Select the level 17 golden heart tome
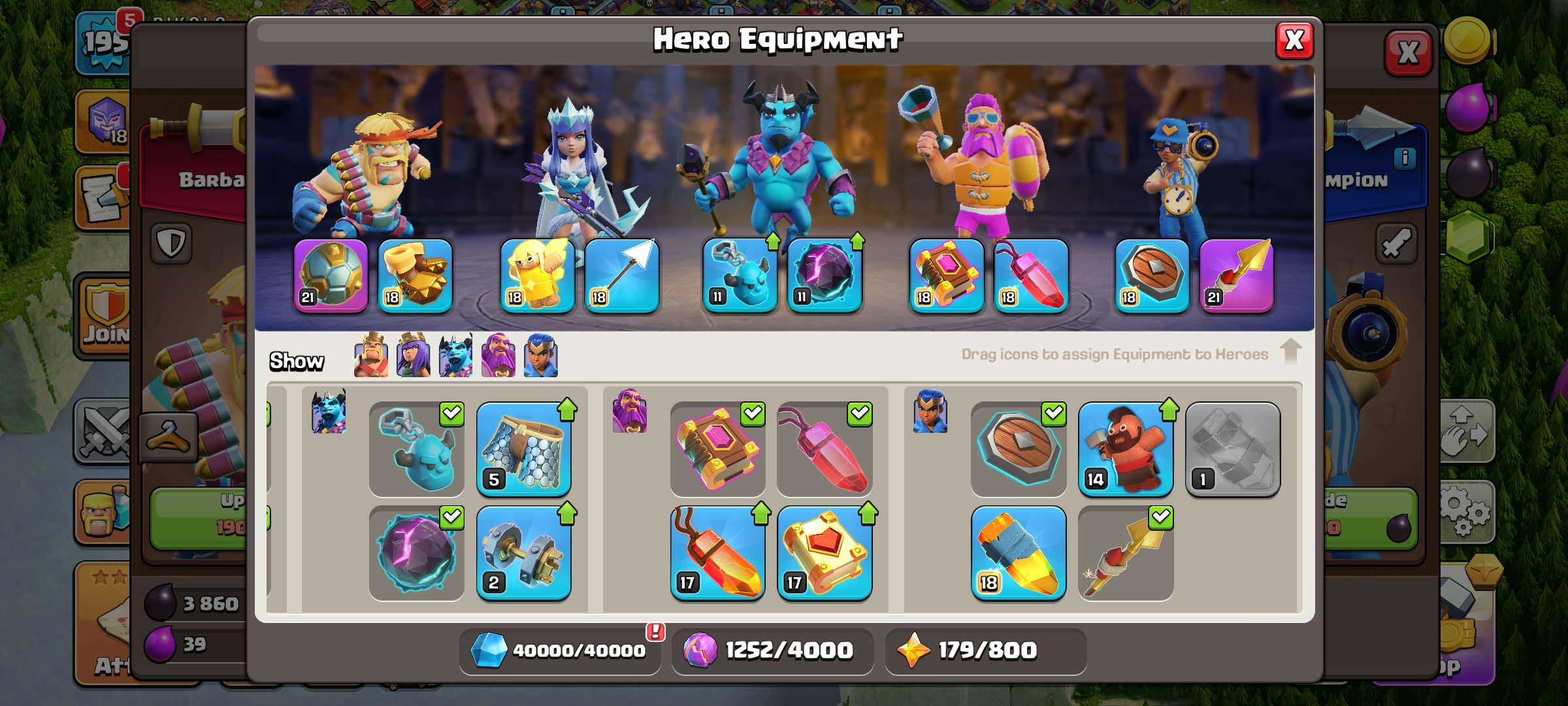The height and width of the screenshot is (706, 1568). pos(825,553)
